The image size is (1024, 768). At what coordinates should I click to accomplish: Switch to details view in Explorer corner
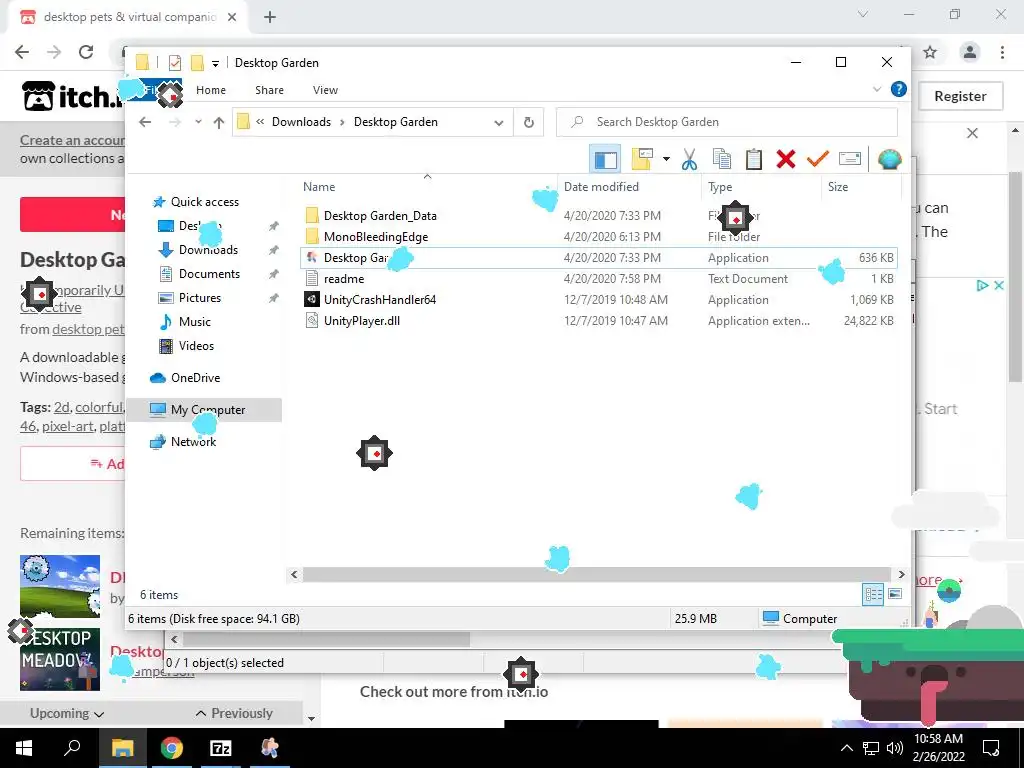tap(873, 594)
